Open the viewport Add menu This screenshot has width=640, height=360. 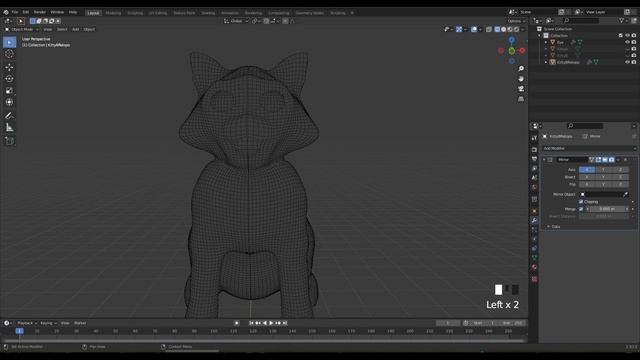76,29
